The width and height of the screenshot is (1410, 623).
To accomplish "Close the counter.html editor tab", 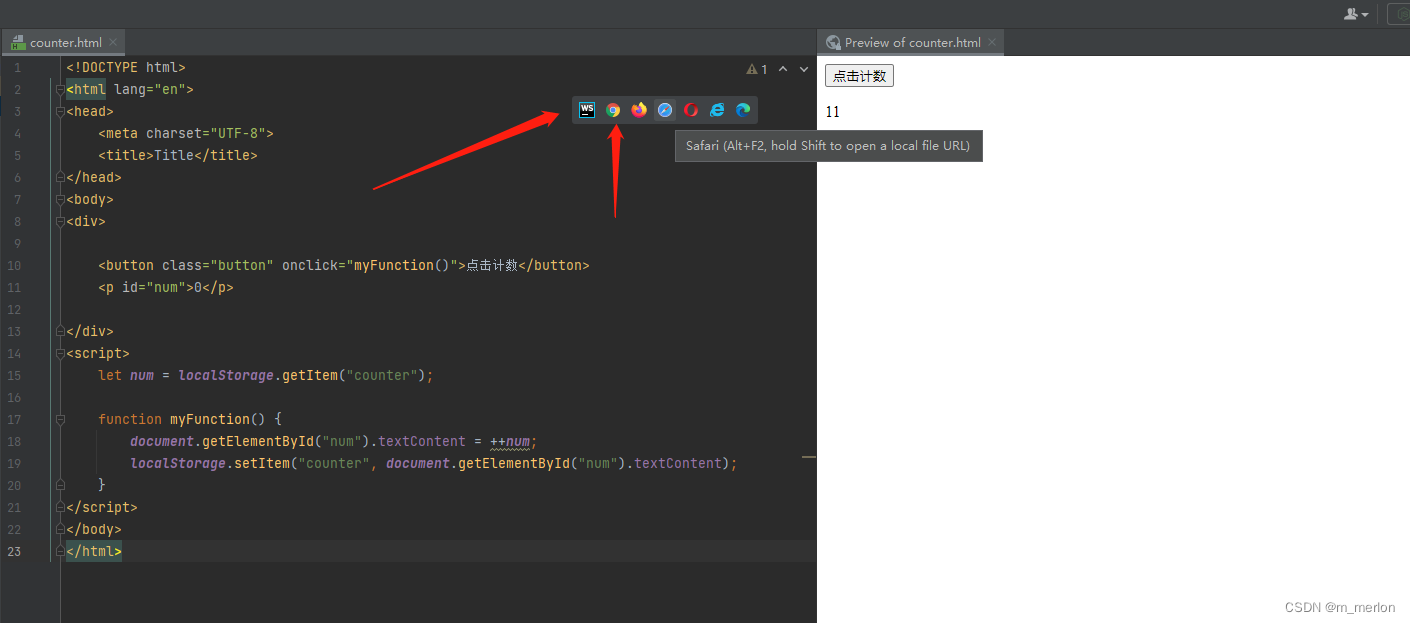I will (113, 42).
